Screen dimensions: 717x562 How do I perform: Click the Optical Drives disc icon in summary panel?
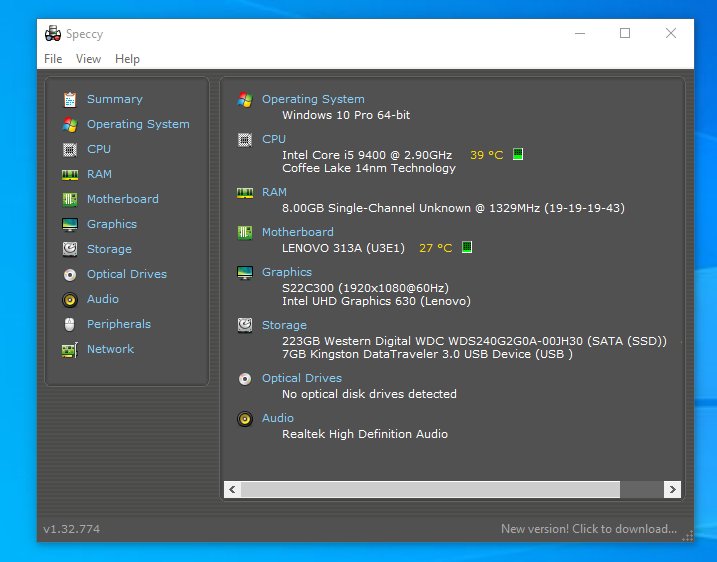tap(245, 379)
